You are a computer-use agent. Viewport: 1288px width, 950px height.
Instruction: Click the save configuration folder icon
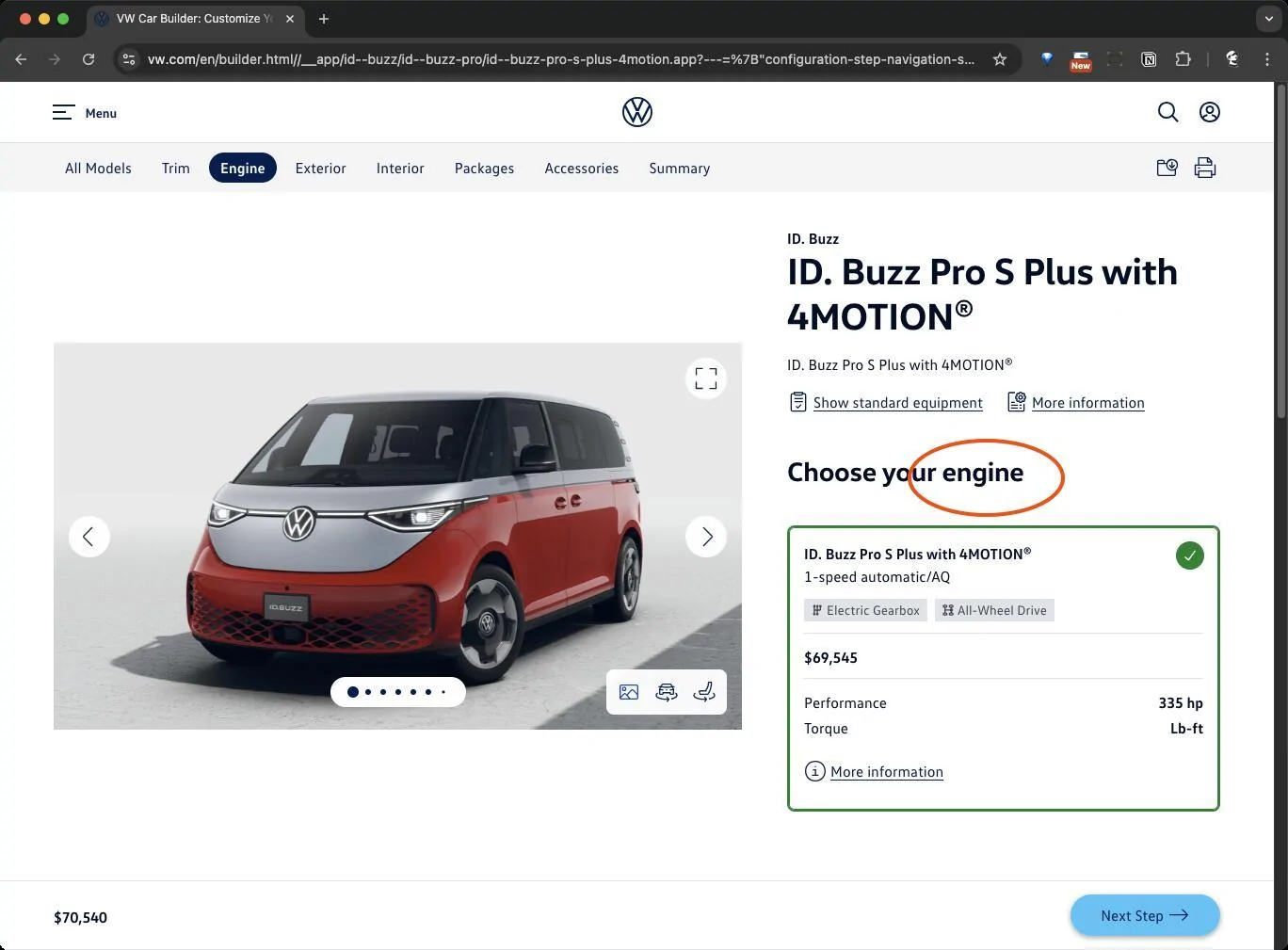[1167, 168]
